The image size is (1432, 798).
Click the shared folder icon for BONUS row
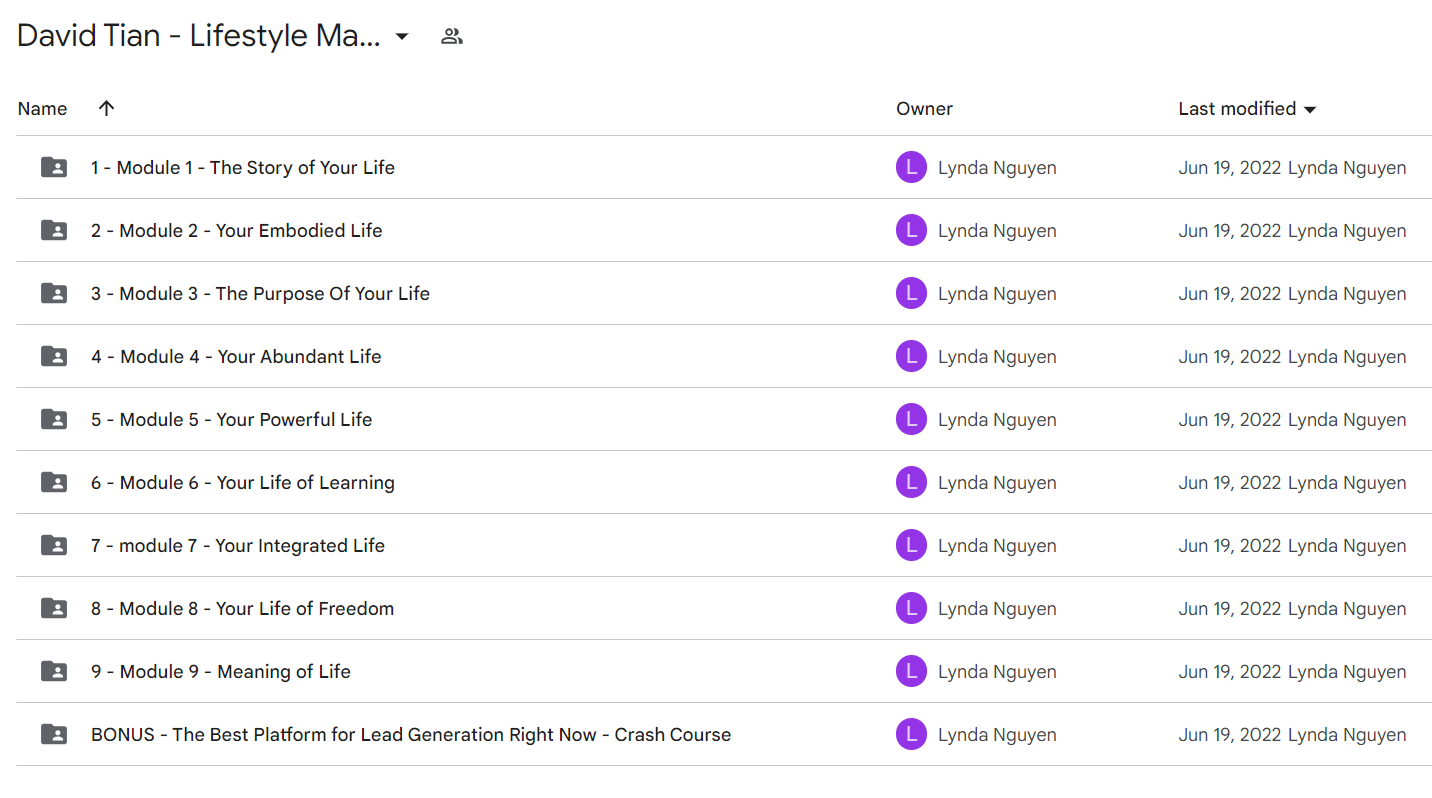(x=54, y=734)
